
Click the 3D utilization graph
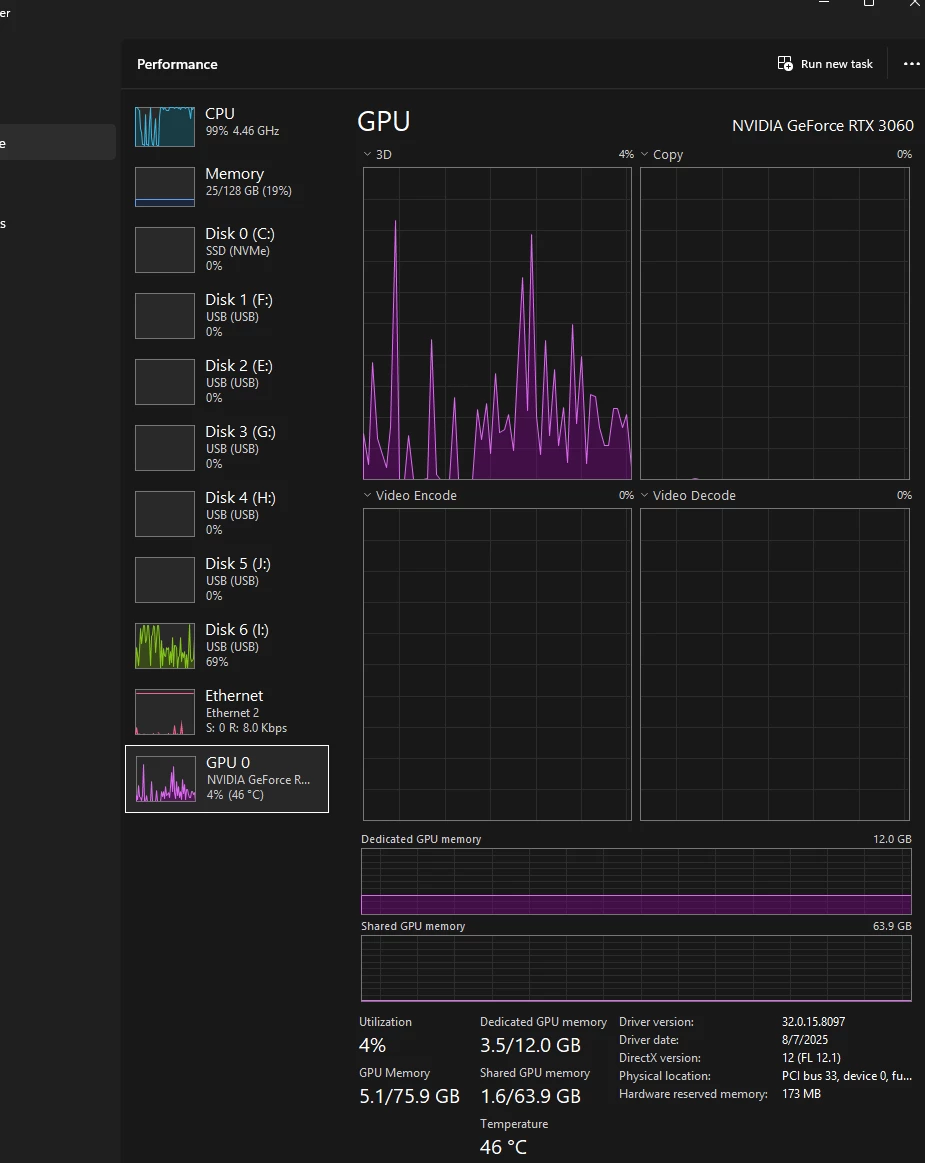point(497,323)
